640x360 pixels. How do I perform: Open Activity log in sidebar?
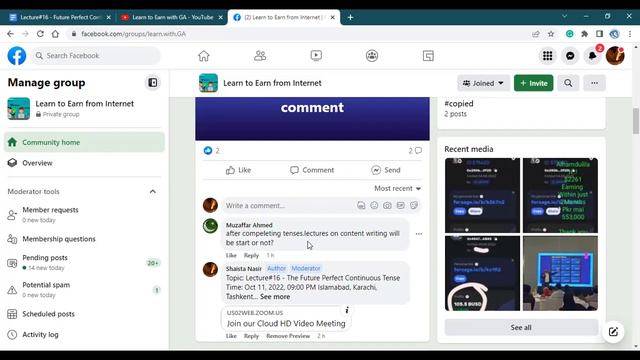(x=84, y=334)
